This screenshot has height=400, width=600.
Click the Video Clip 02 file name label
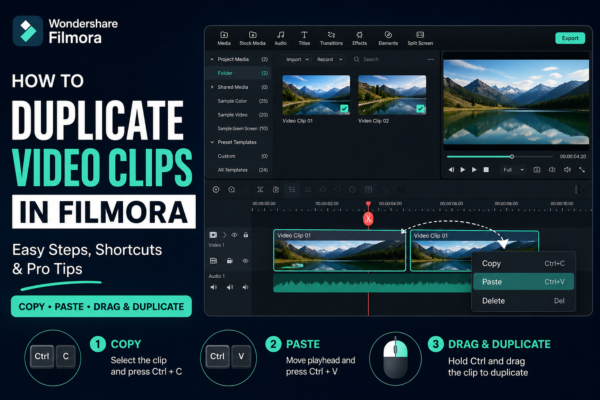373,121
